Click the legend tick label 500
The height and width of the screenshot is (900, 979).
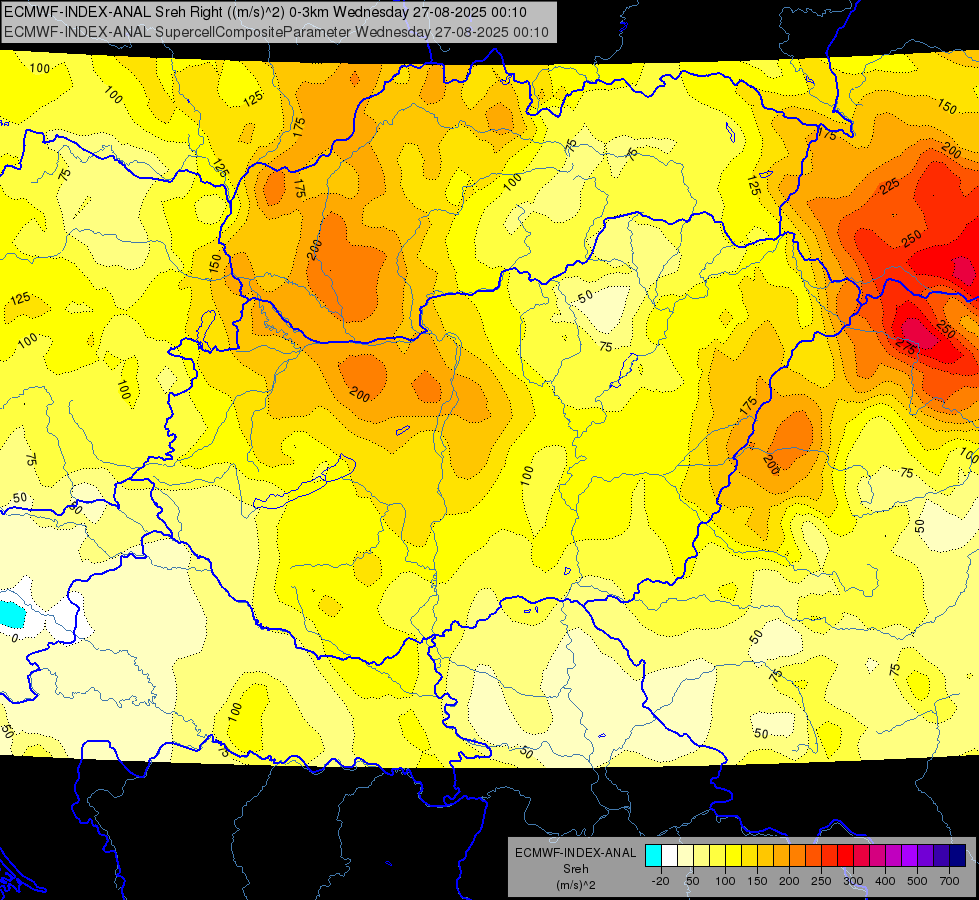click(x=917, y=881)
